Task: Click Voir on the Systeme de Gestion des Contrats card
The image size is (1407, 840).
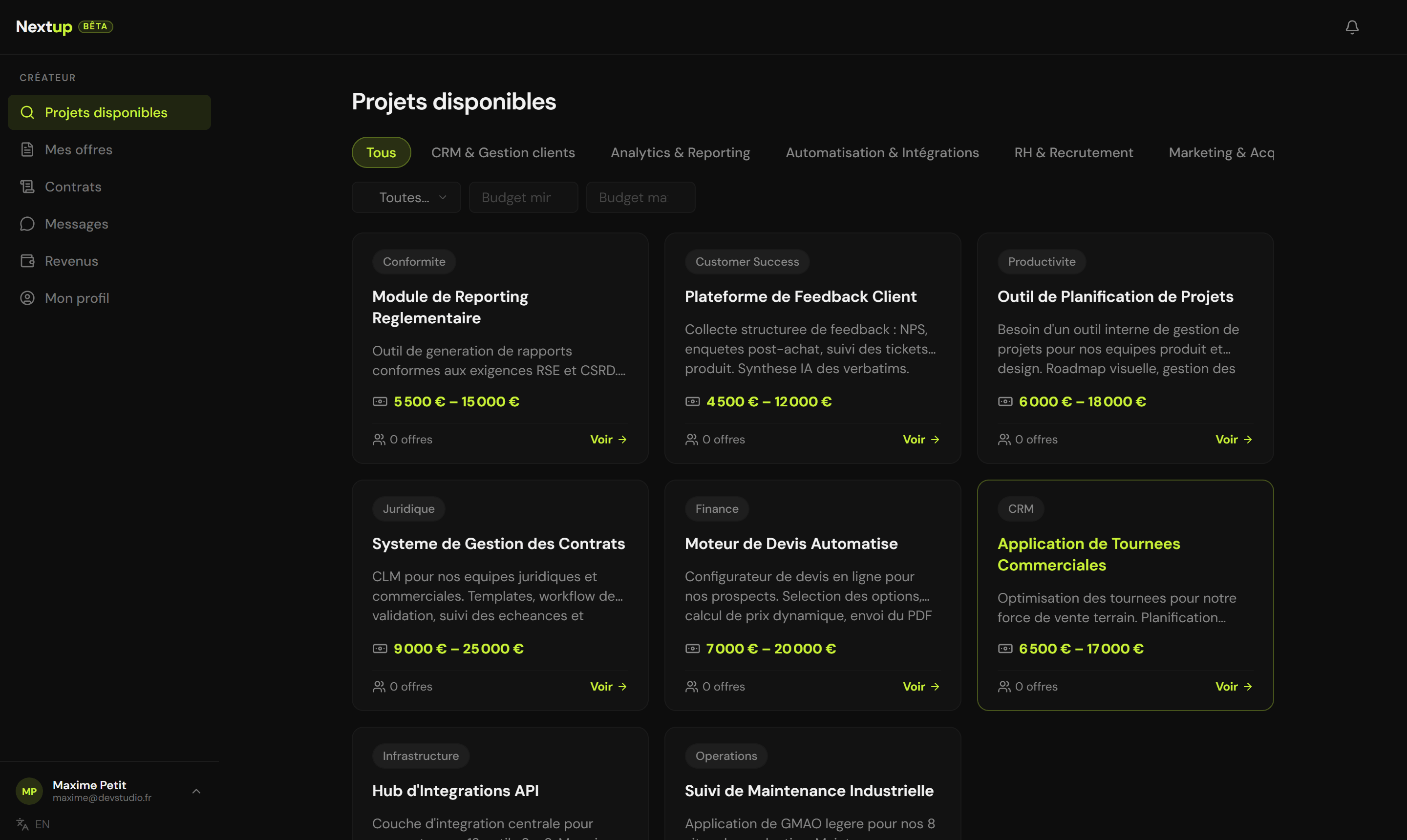Action: pyautogui.click(x=608, y=686)
